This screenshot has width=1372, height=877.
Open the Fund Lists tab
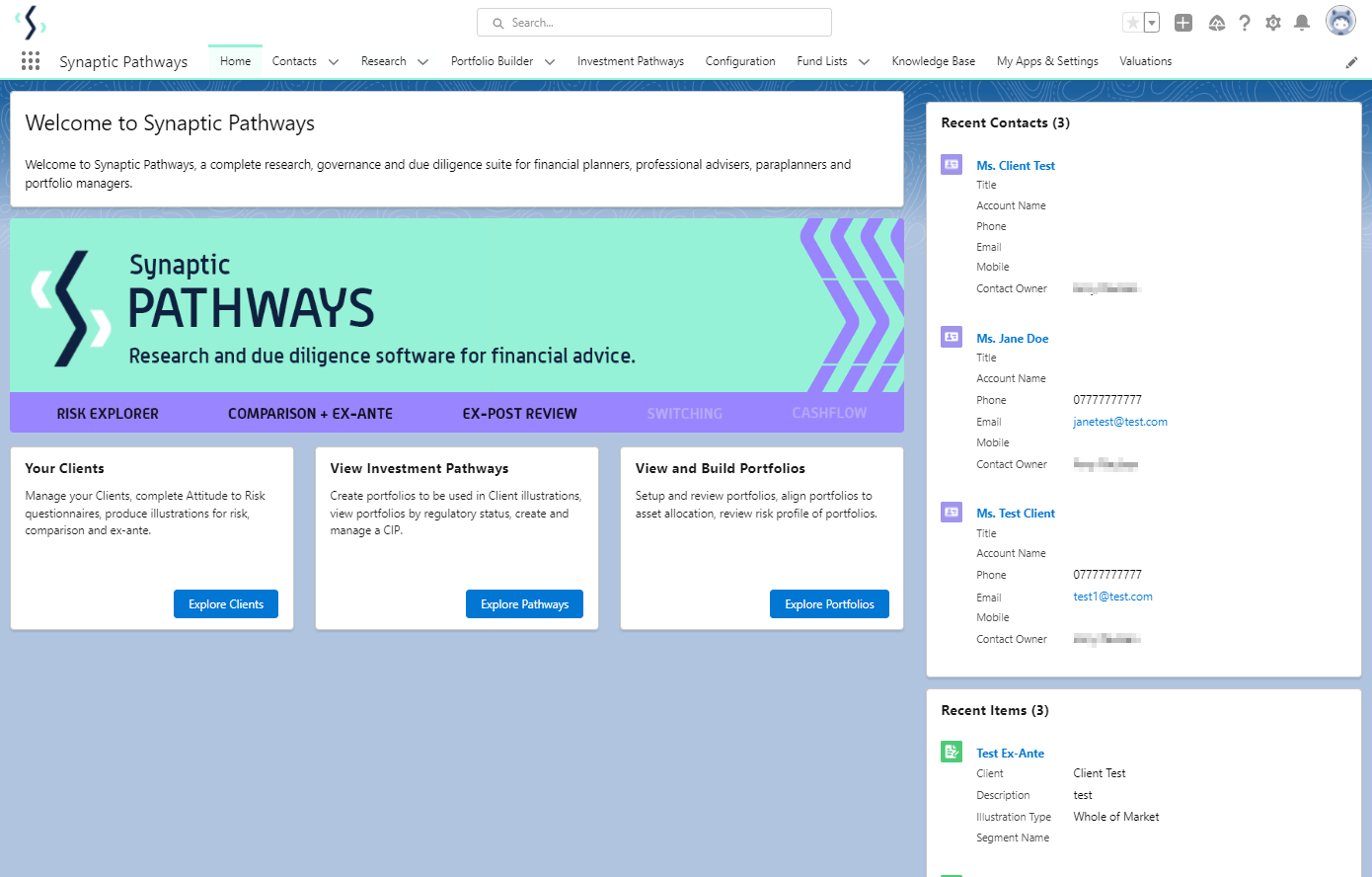coord(822,61)
